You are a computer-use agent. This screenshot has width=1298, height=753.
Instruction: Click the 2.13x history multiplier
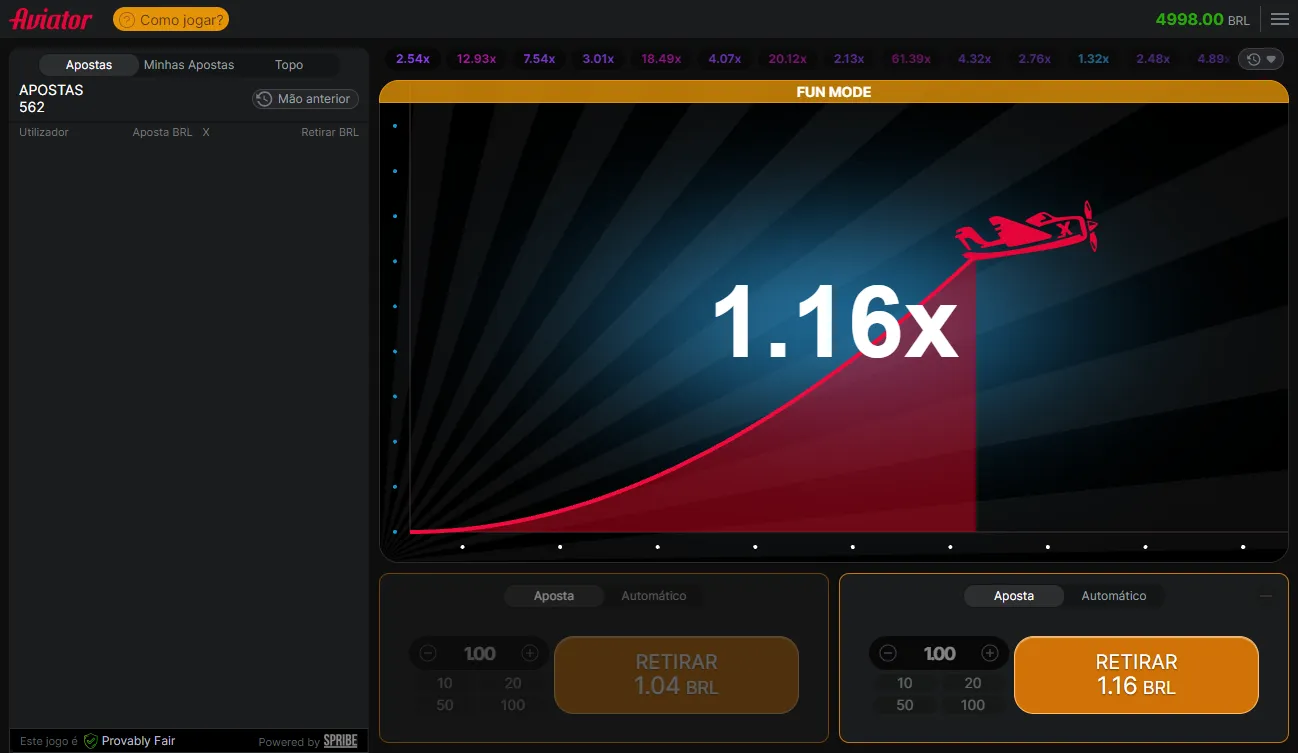849,59
